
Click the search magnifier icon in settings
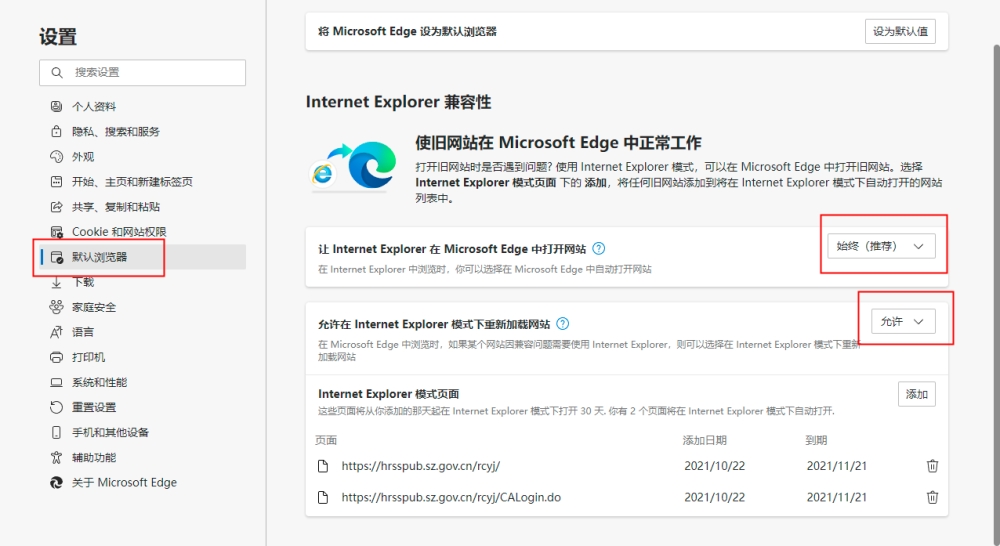(x=57, y=73)
